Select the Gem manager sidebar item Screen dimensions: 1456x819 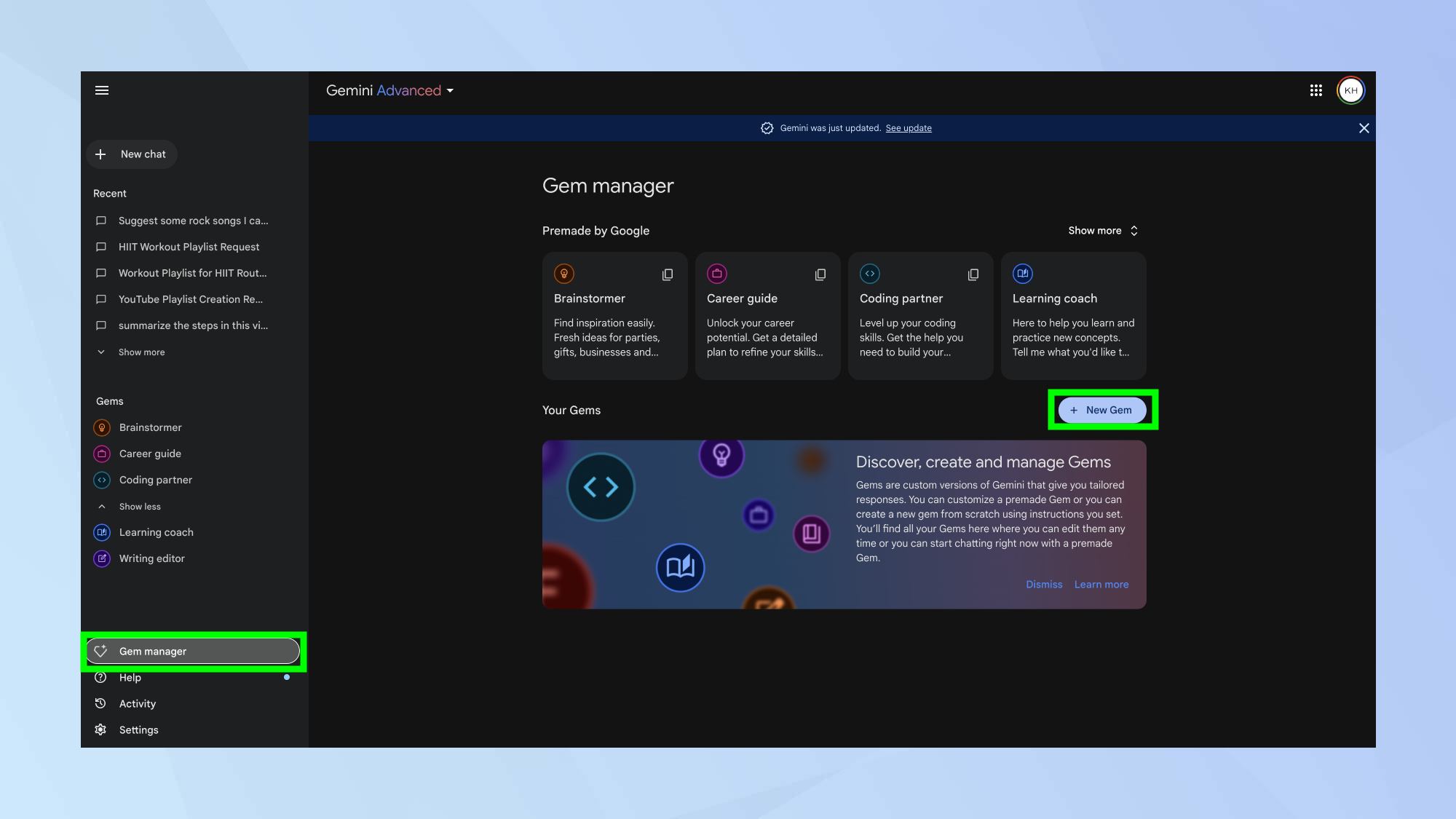(x=193, y=652)
